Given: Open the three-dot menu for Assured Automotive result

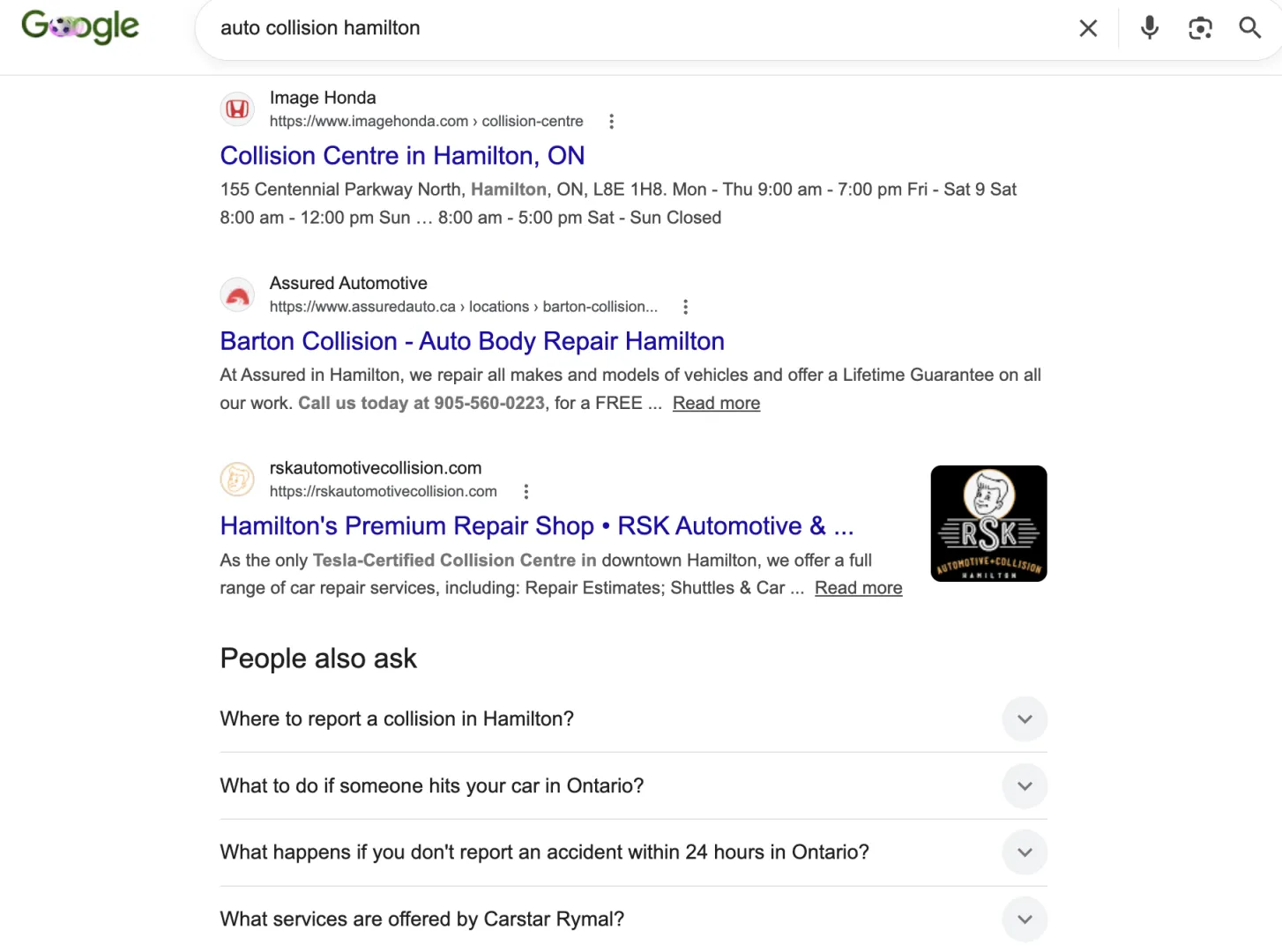Looking at the screenshot, I should [685, 307].
